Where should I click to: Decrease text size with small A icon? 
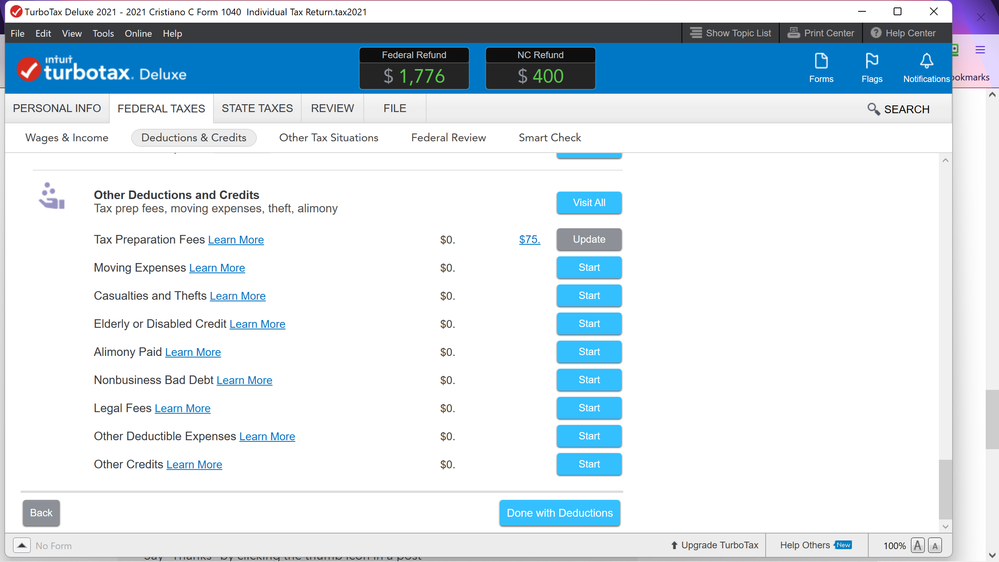935,545
